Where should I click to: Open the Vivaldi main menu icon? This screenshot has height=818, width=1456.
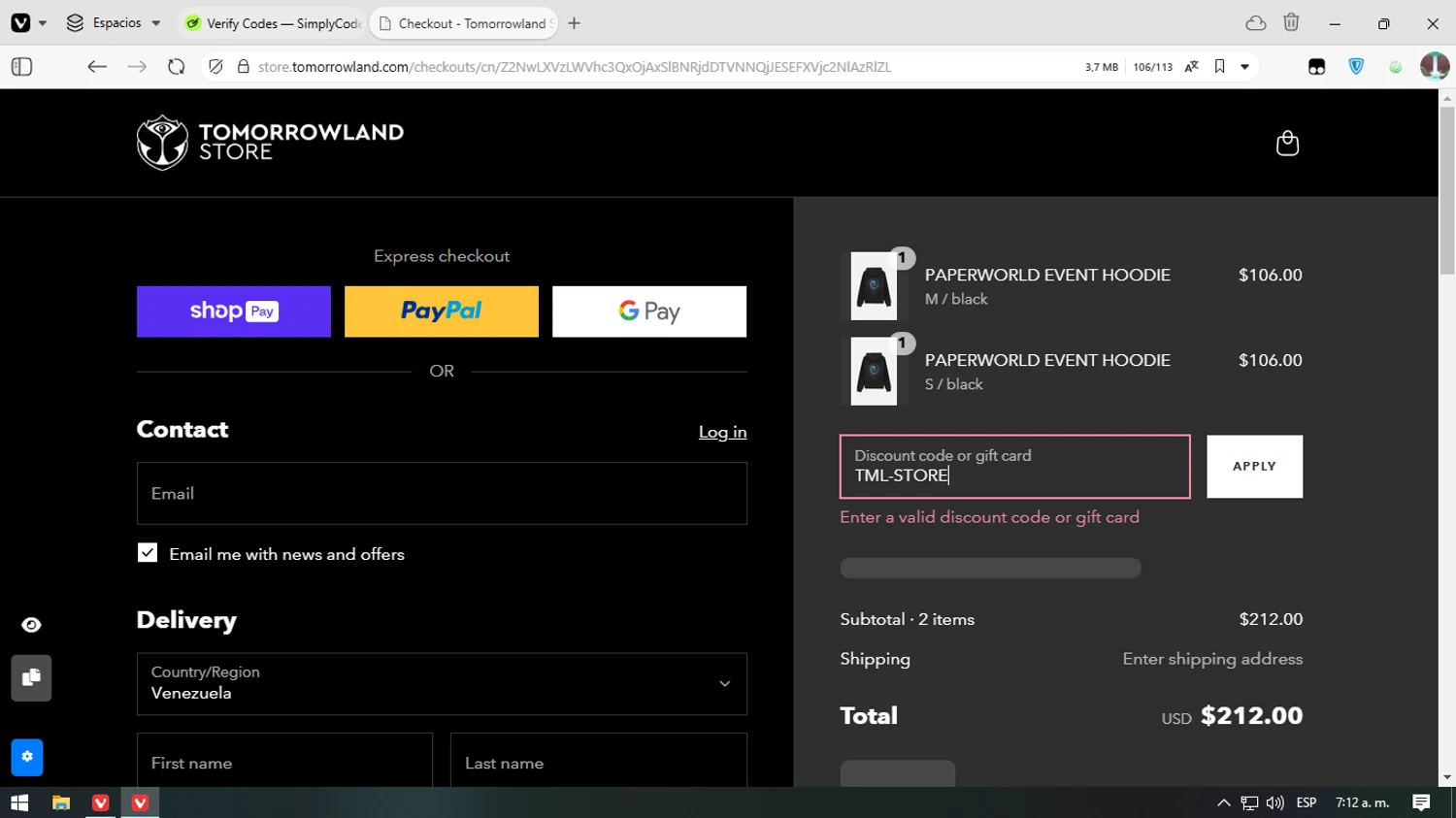click(x=20, y=23)
